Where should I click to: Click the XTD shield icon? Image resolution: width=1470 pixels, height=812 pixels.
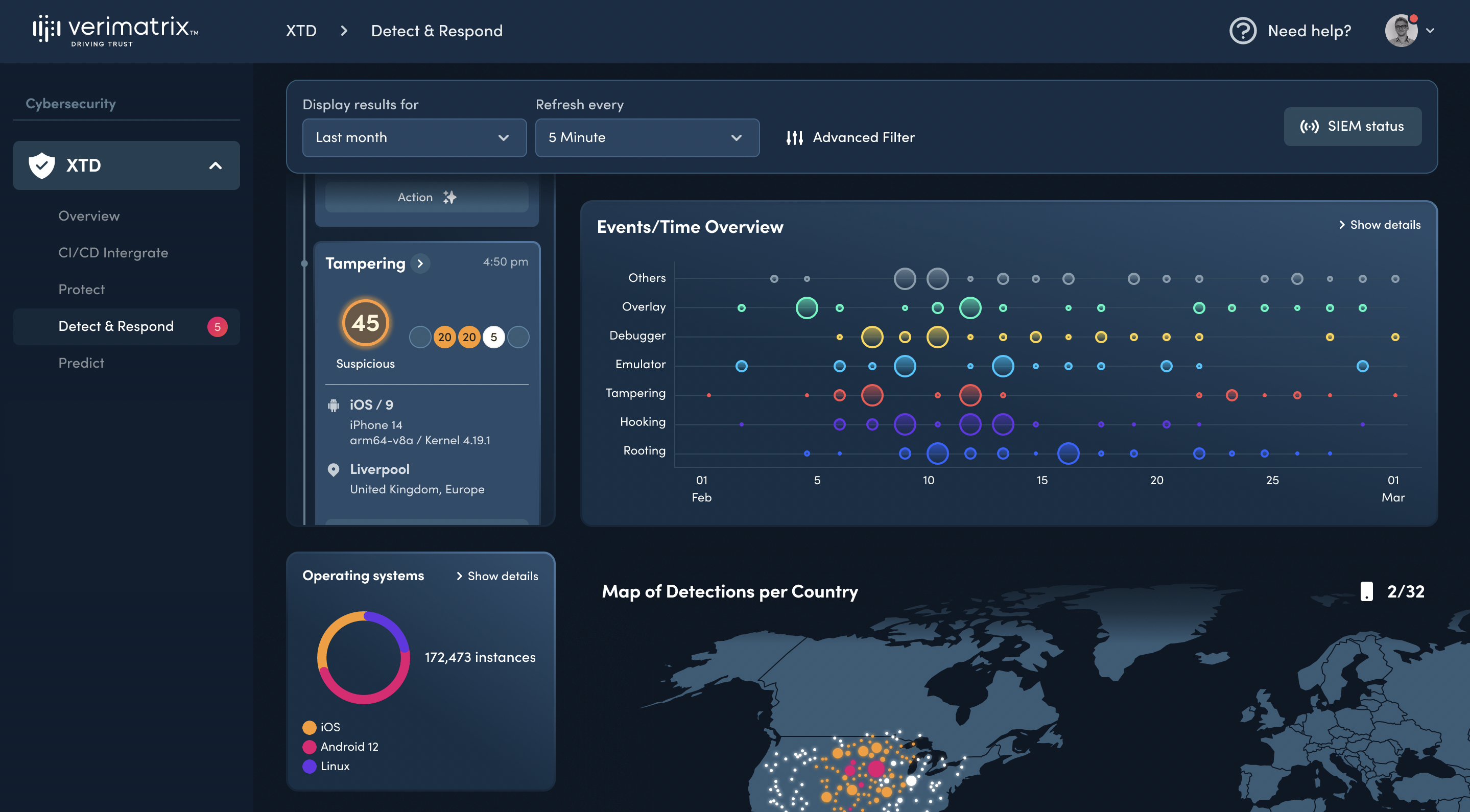tap(42, 165)
